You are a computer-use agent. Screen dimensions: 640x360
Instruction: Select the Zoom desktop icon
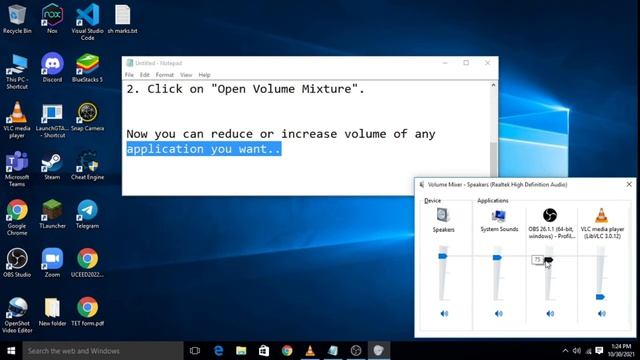click(52, 263)
